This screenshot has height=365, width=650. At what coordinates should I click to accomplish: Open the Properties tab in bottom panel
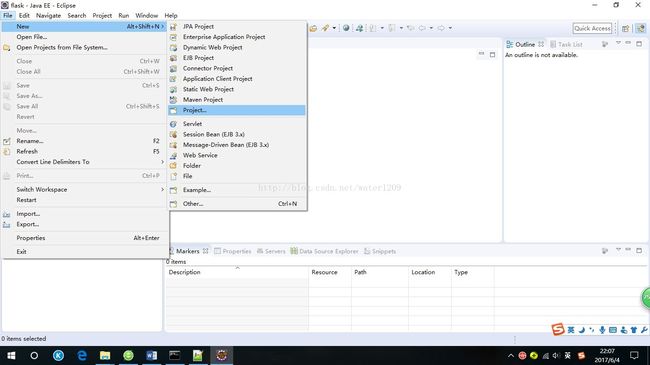[x=233, y=251]
